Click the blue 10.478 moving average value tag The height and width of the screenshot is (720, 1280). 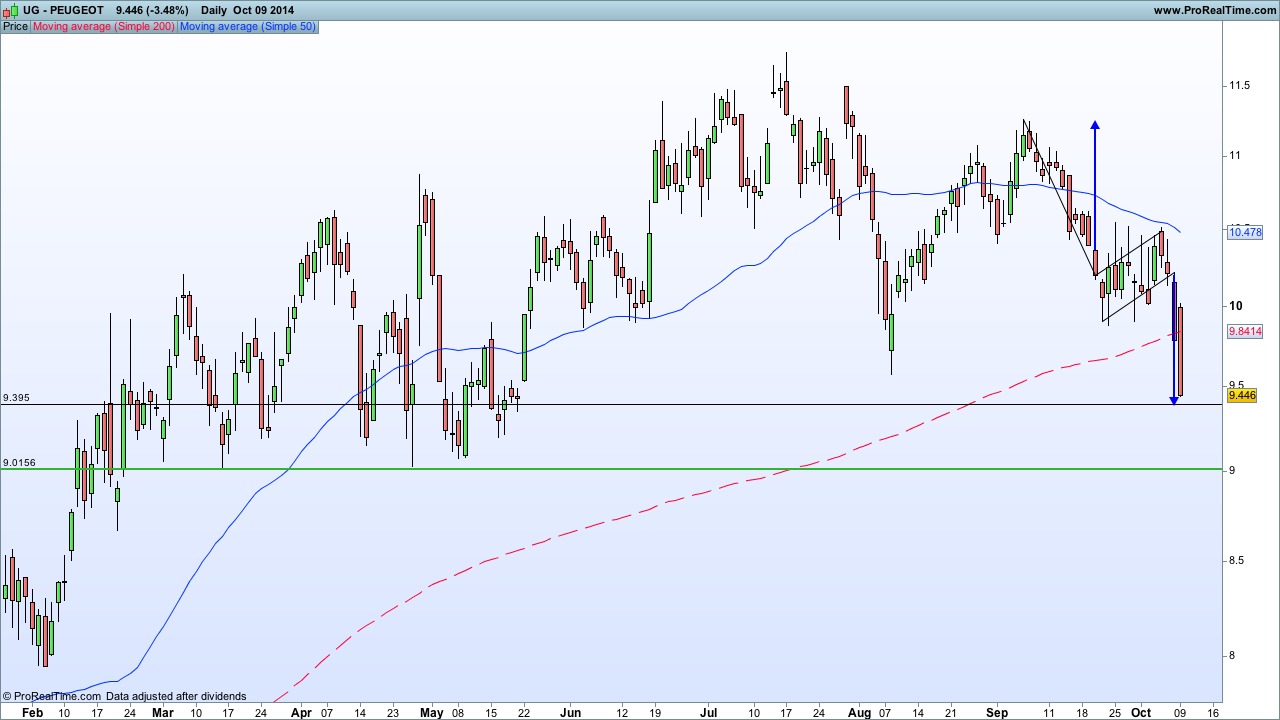tap(1244, 232)
